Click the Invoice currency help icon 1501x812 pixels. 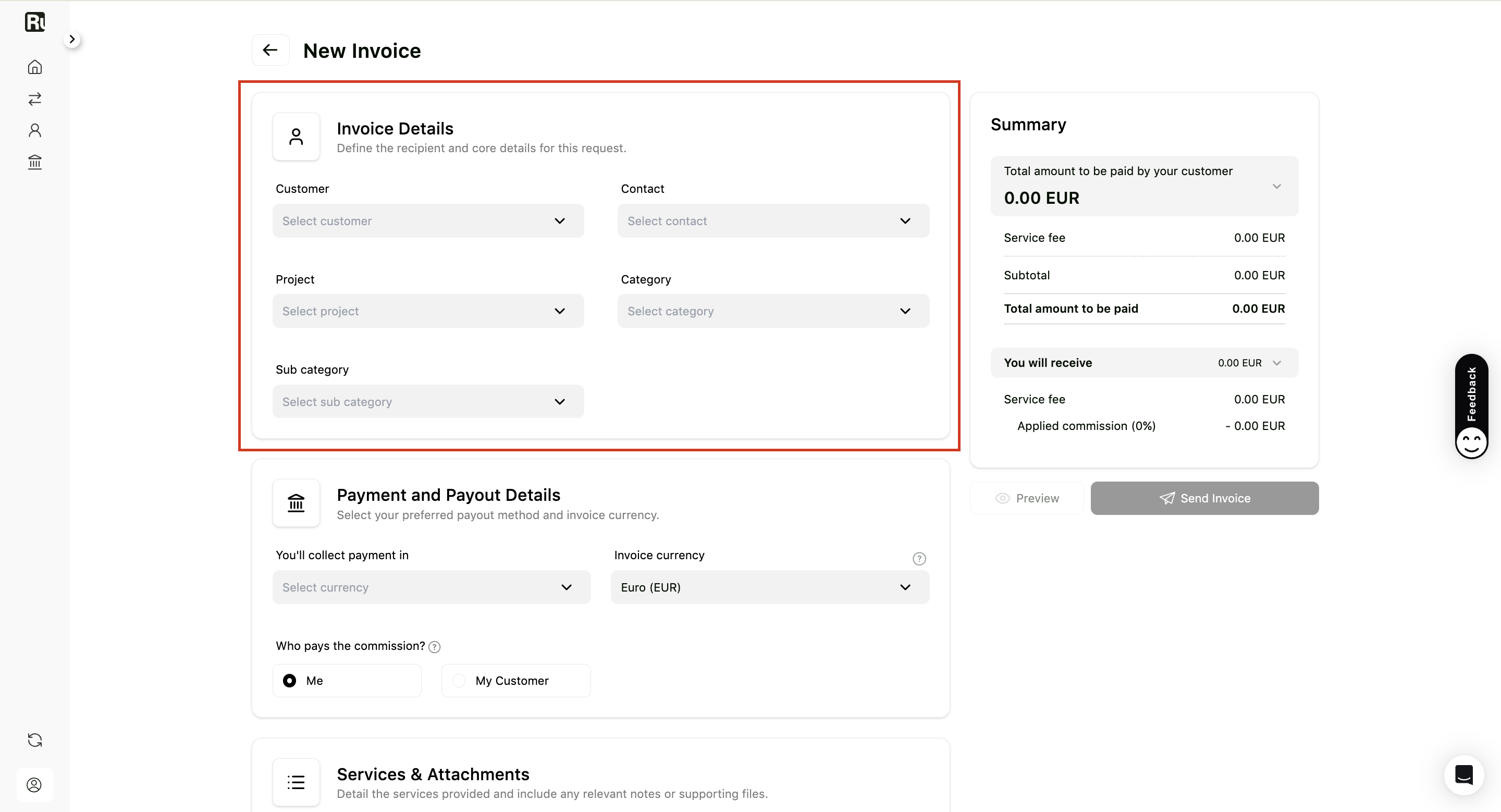pos(919,559)
